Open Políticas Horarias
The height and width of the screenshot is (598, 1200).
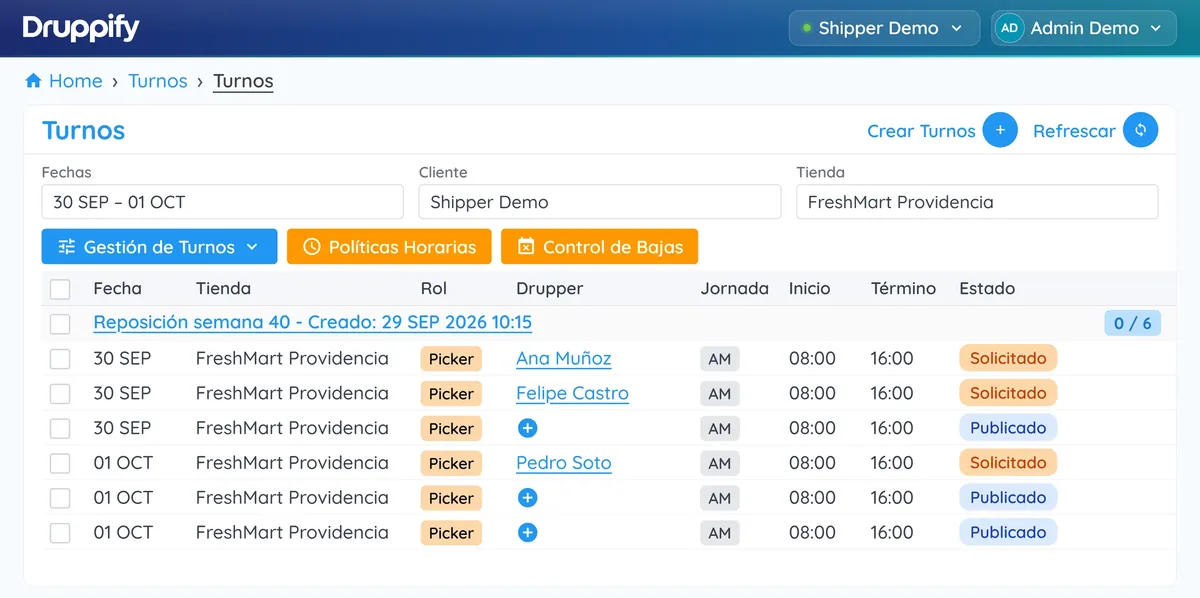(389, 247)
